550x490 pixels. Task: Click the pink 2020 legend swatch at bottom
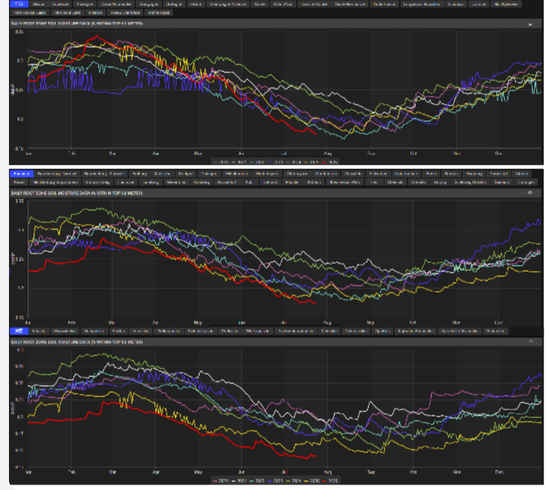coord(216,481)
